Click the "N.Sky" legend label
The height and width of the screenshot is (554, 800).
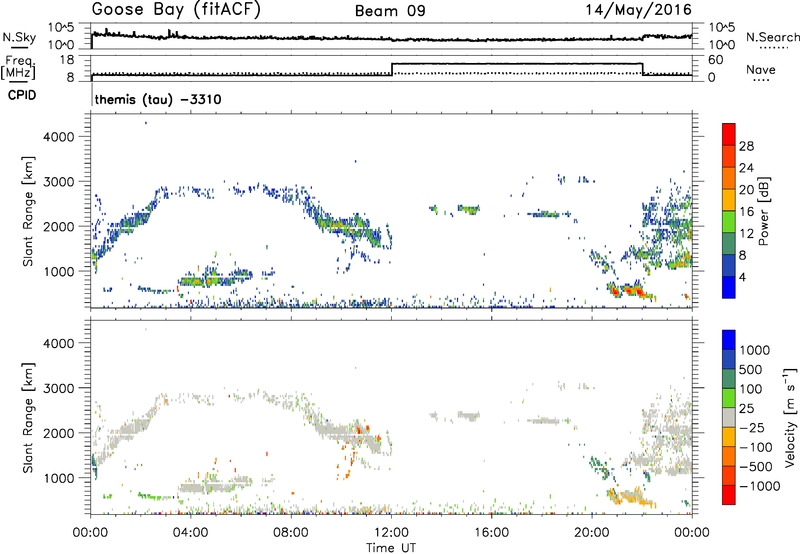(19, 37)
